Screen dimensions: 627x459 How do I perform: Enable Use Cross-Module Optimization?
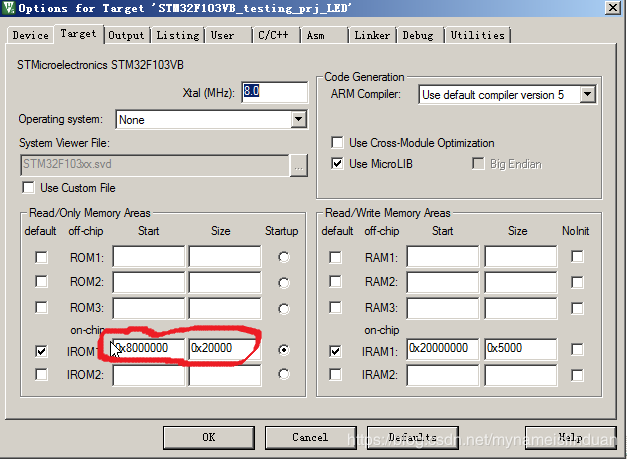pos(337,142)
